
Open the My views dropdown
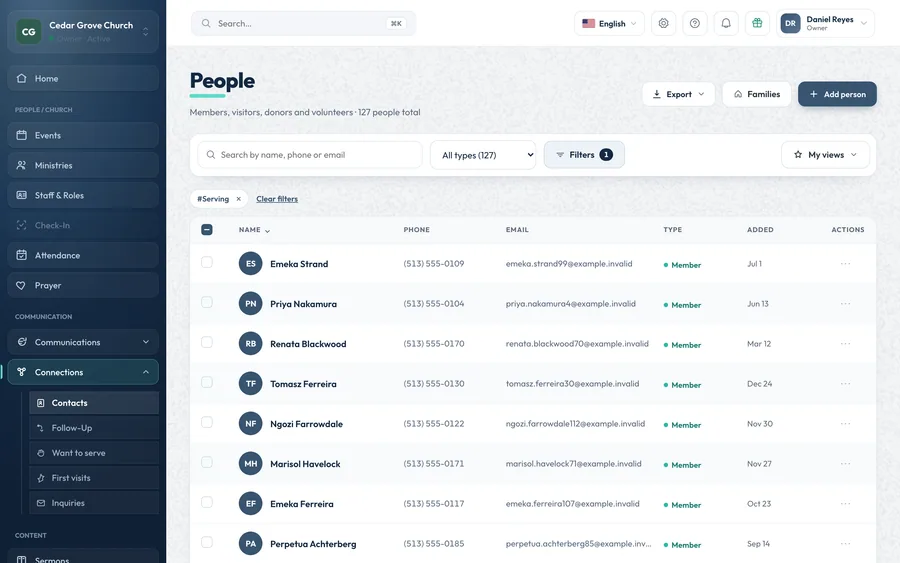pyautogui.click(x=825, y=155)
